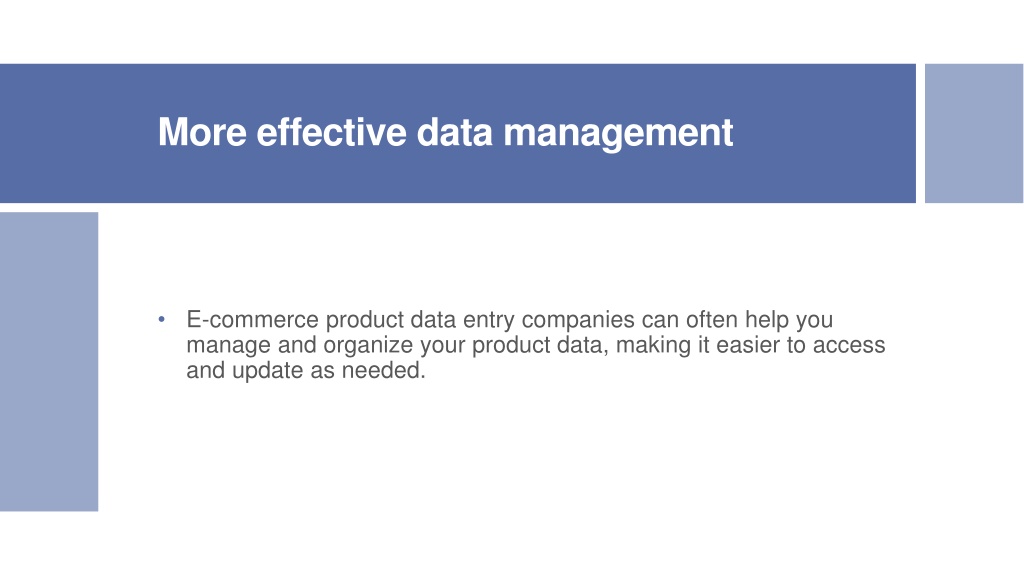Select the words "help you" in first line
Viewport: 1024px width, 576px height.
coord(789,321)
